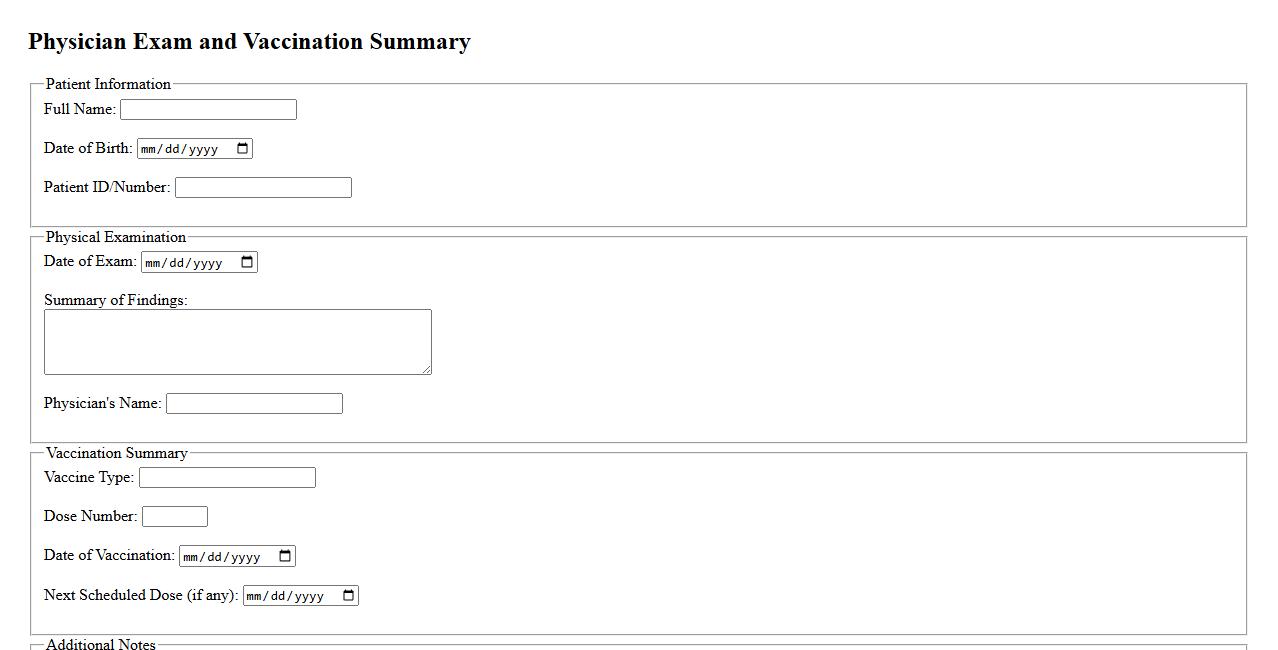
Task: Open the Date of Birth calendar picker
Action: pyautogui.click(x=242, y=149)
